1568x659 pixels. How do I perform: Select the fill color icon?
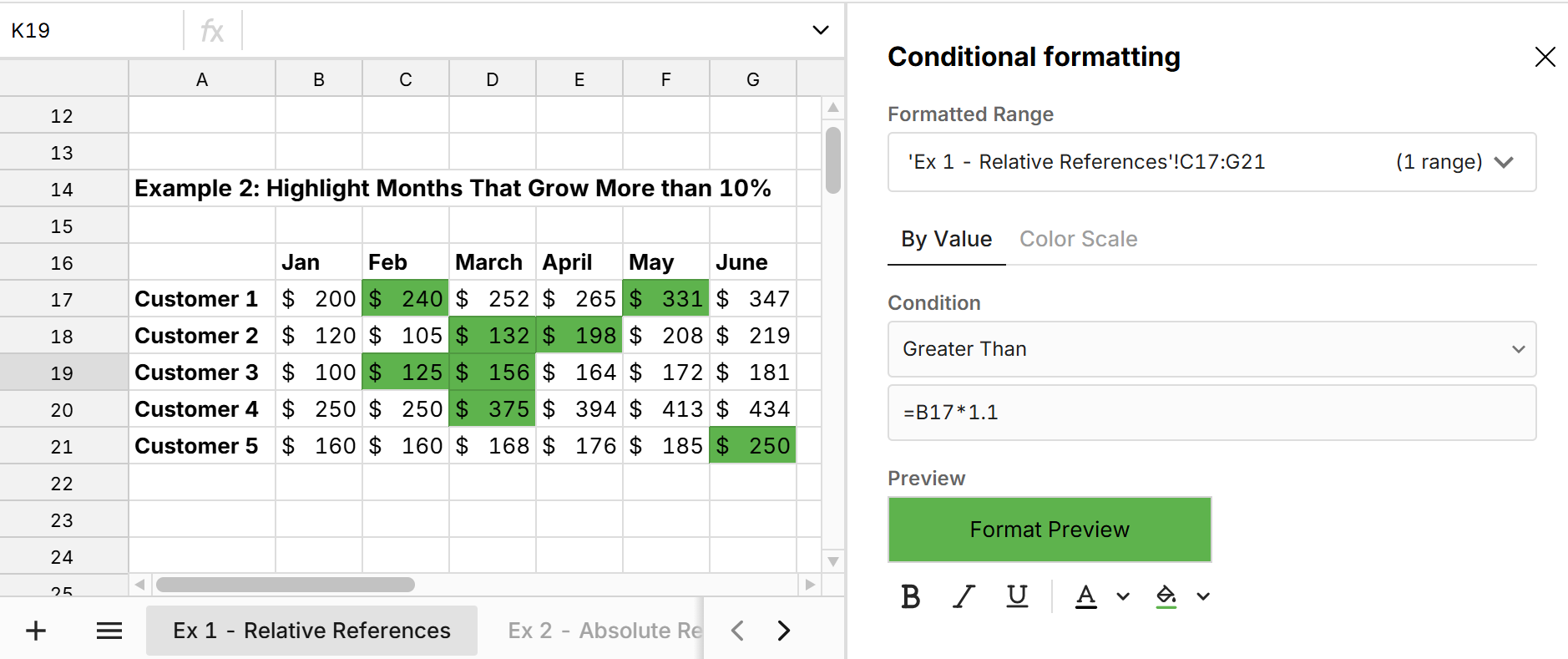1166,596
